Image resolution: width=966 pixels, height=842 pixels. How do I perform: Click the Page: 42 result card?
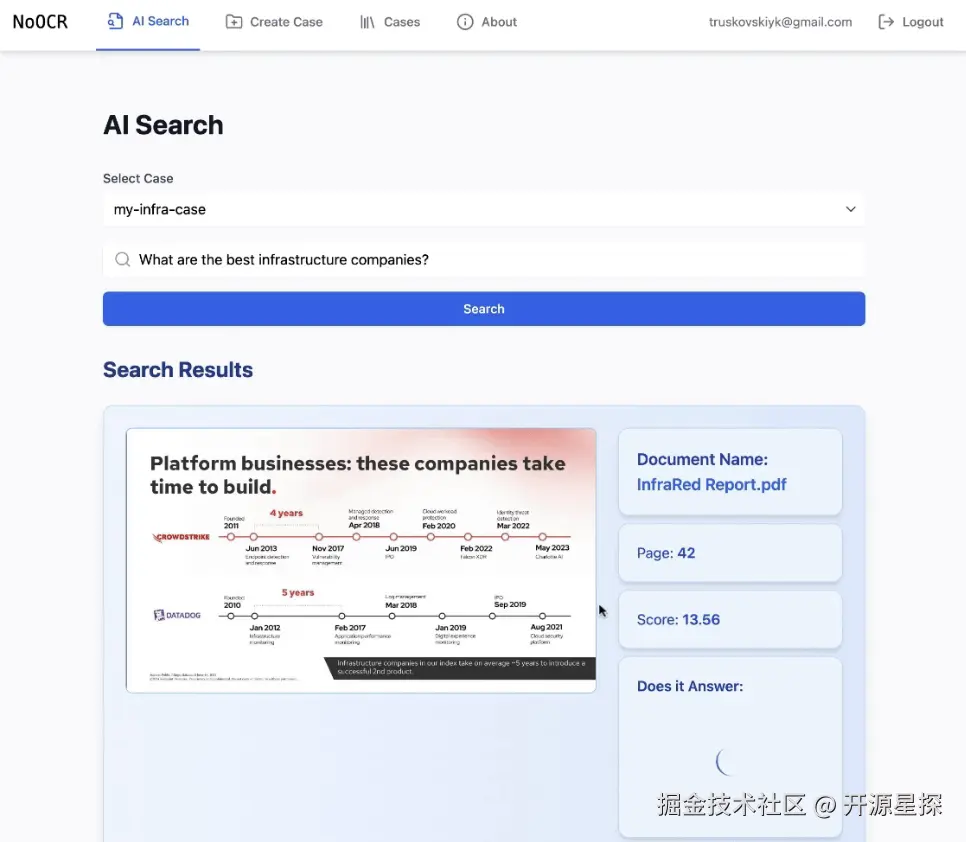point(730,553)
